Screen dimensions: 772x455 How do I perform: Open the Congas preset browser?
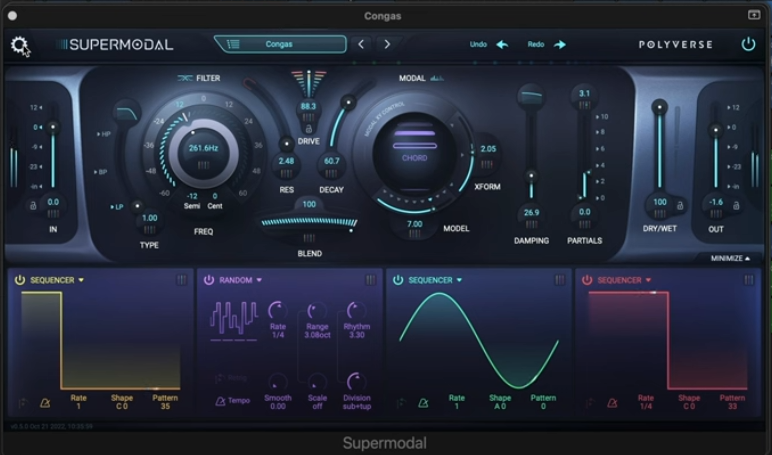[280, 44]
